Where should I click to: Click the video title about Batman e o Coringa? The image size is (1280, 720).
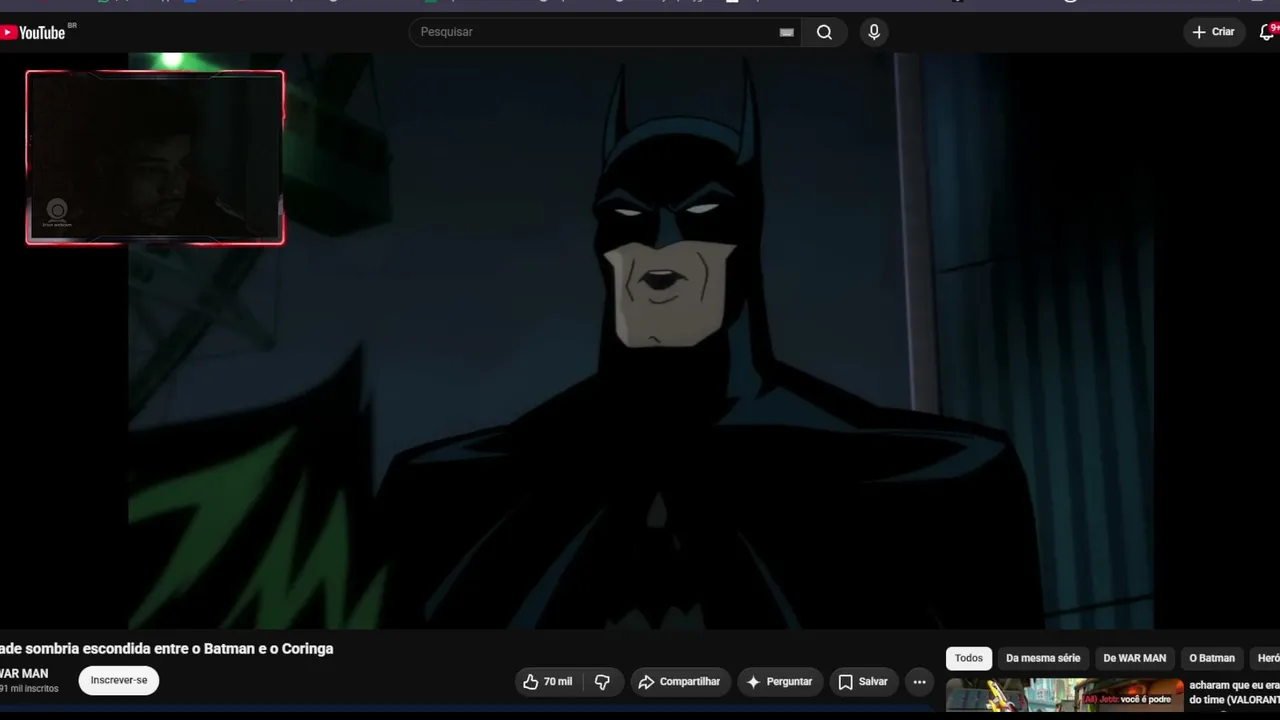[167, 649]
